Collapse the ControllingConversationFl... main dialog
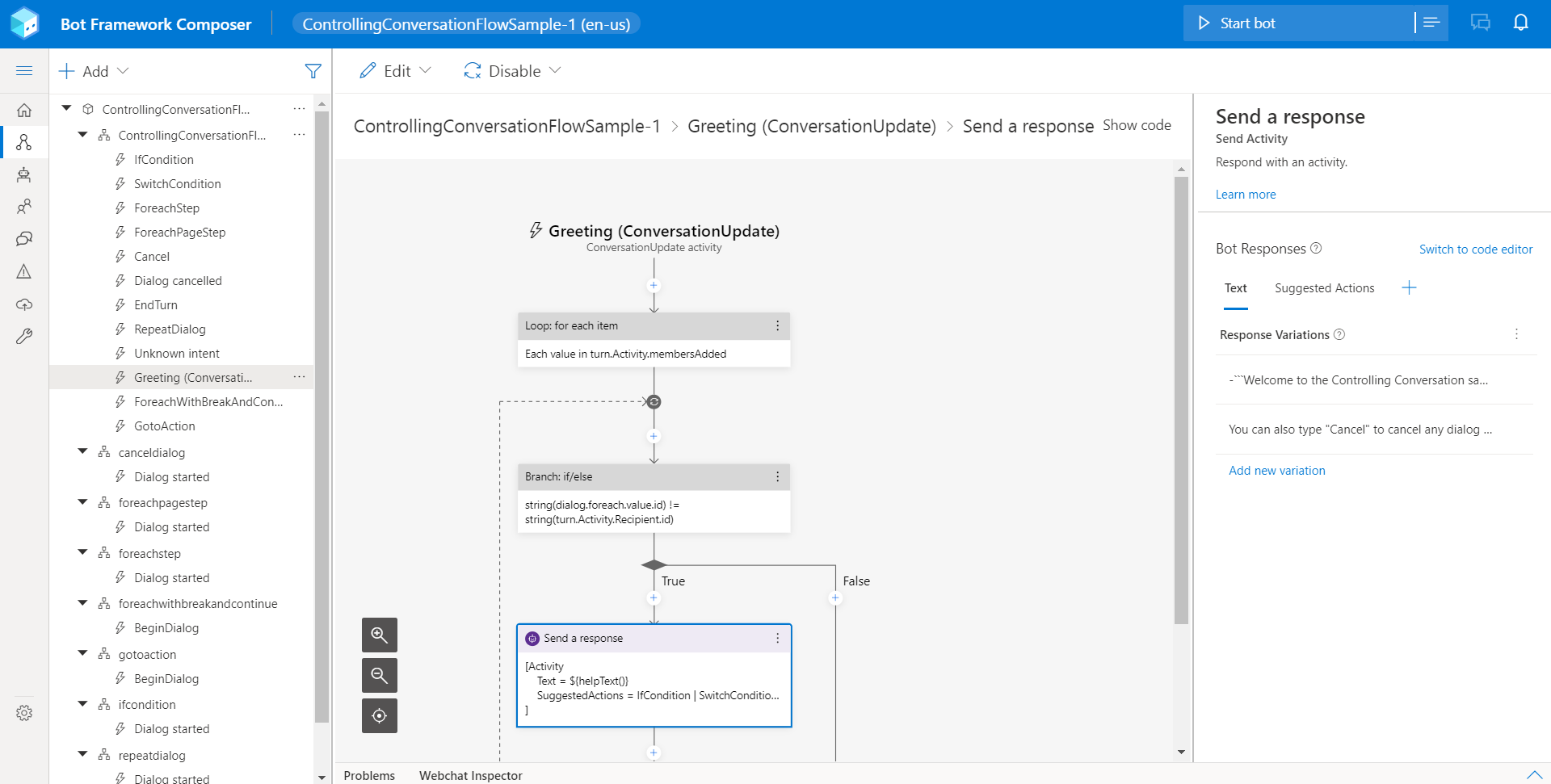The height and width of the screenshot is (784, 1551). coord(82,135)
